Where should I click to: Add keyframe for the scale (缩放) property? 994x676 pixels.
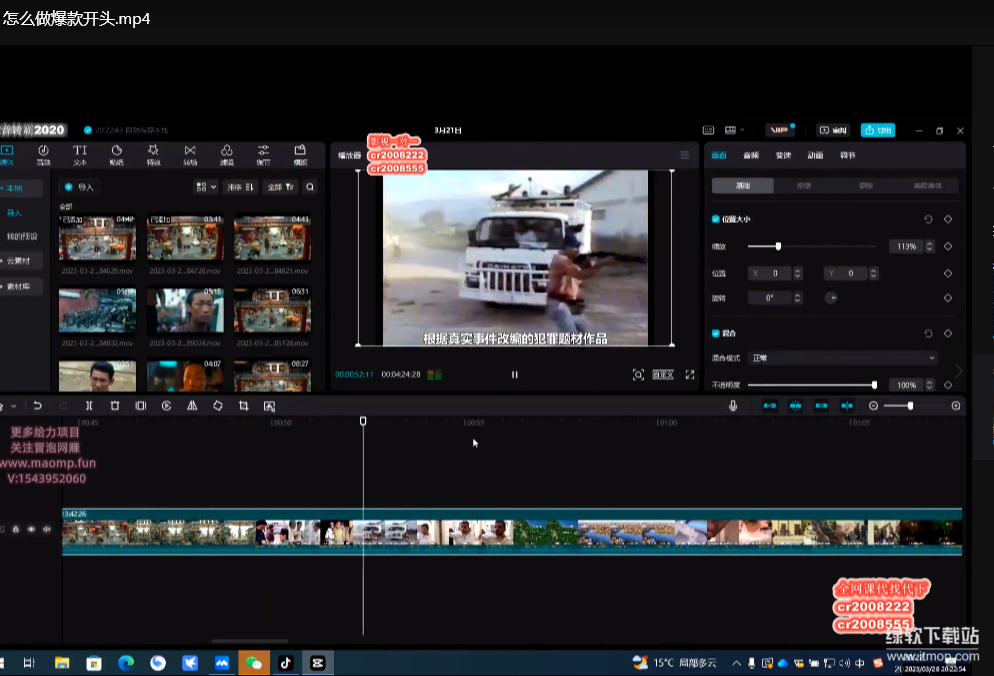coord(948,247)
